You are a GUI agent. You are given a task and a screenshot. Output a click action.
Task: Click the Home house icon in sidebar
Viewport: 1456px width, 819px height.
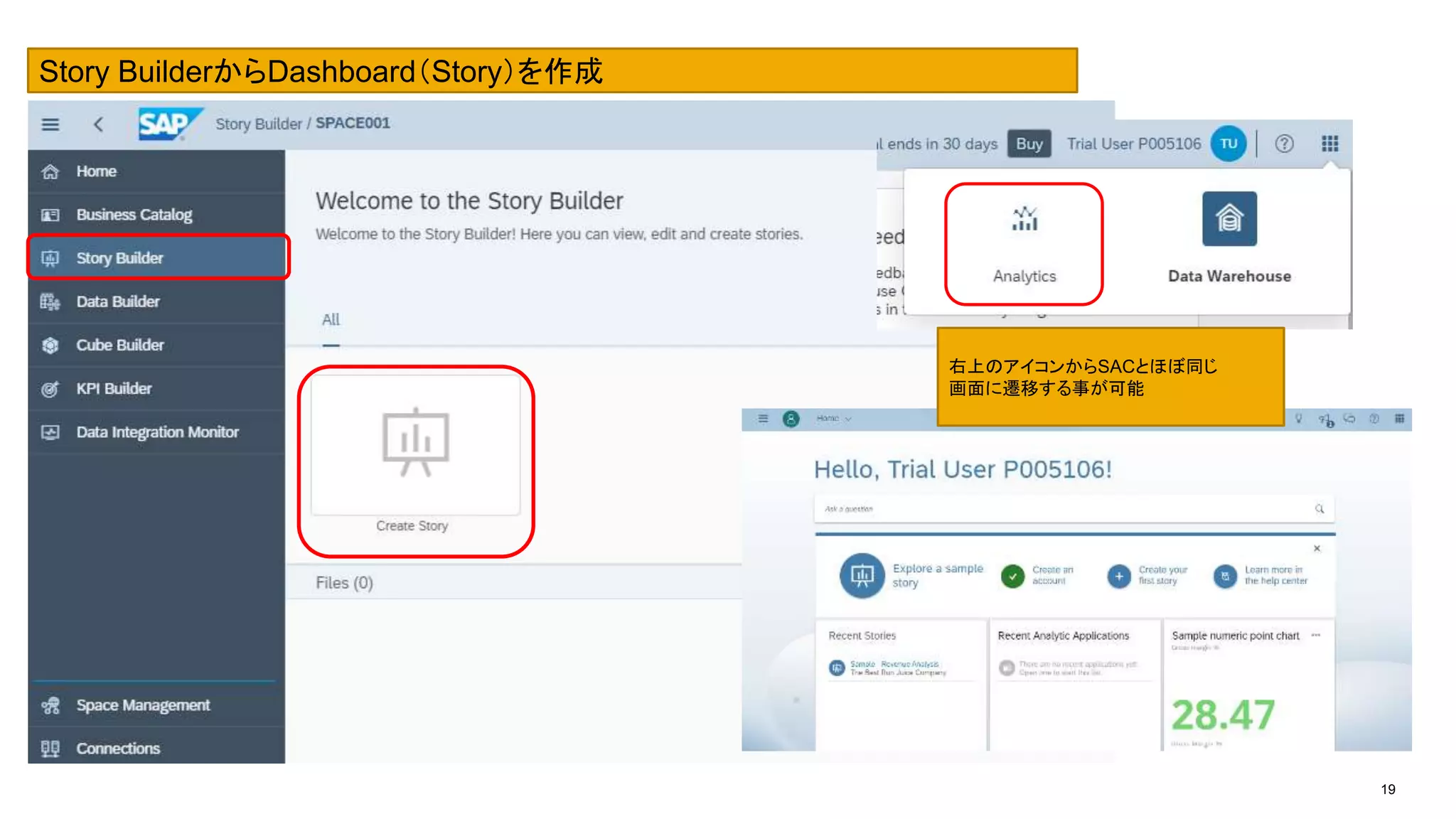point(50,171)
